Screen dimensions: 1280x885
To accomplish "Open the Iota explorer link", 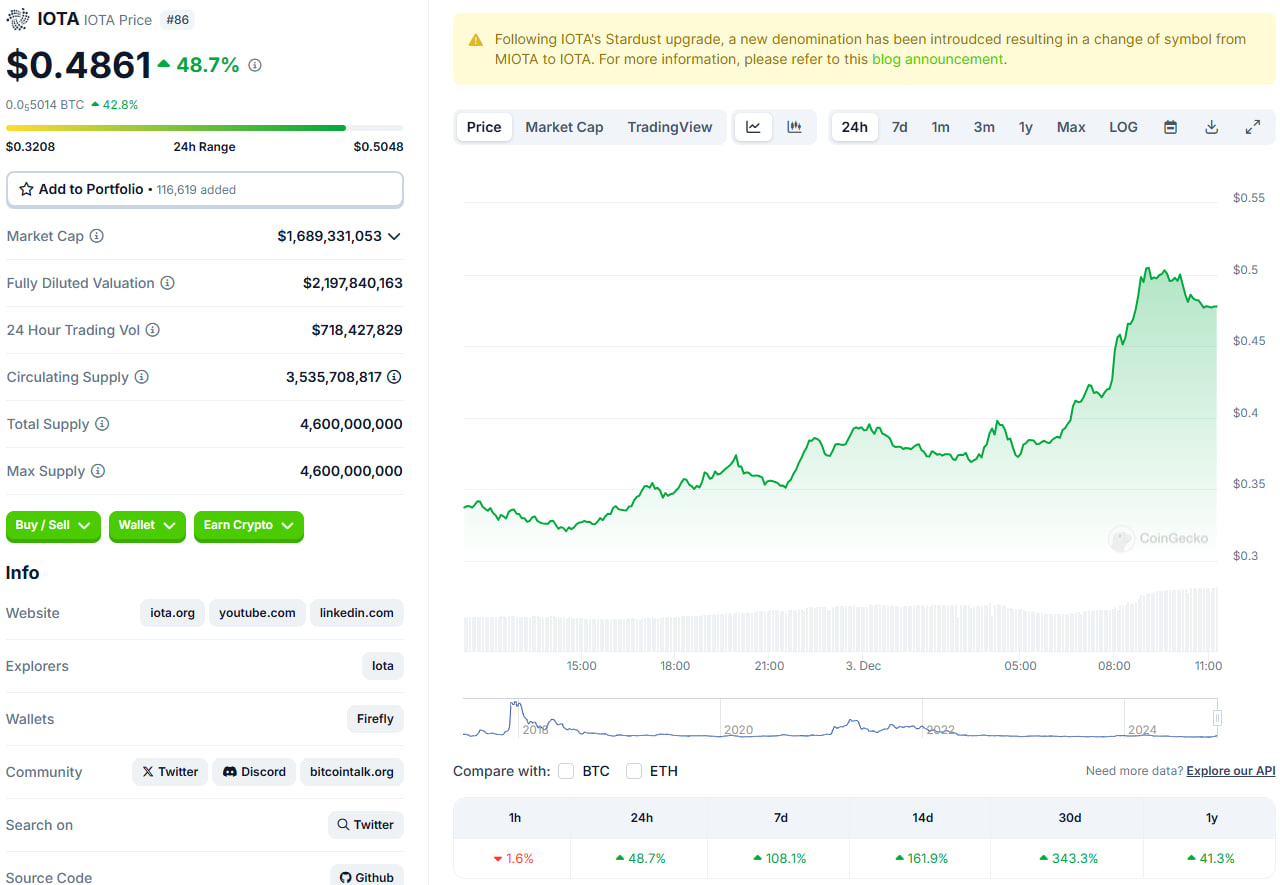I will tap(383, 666).
